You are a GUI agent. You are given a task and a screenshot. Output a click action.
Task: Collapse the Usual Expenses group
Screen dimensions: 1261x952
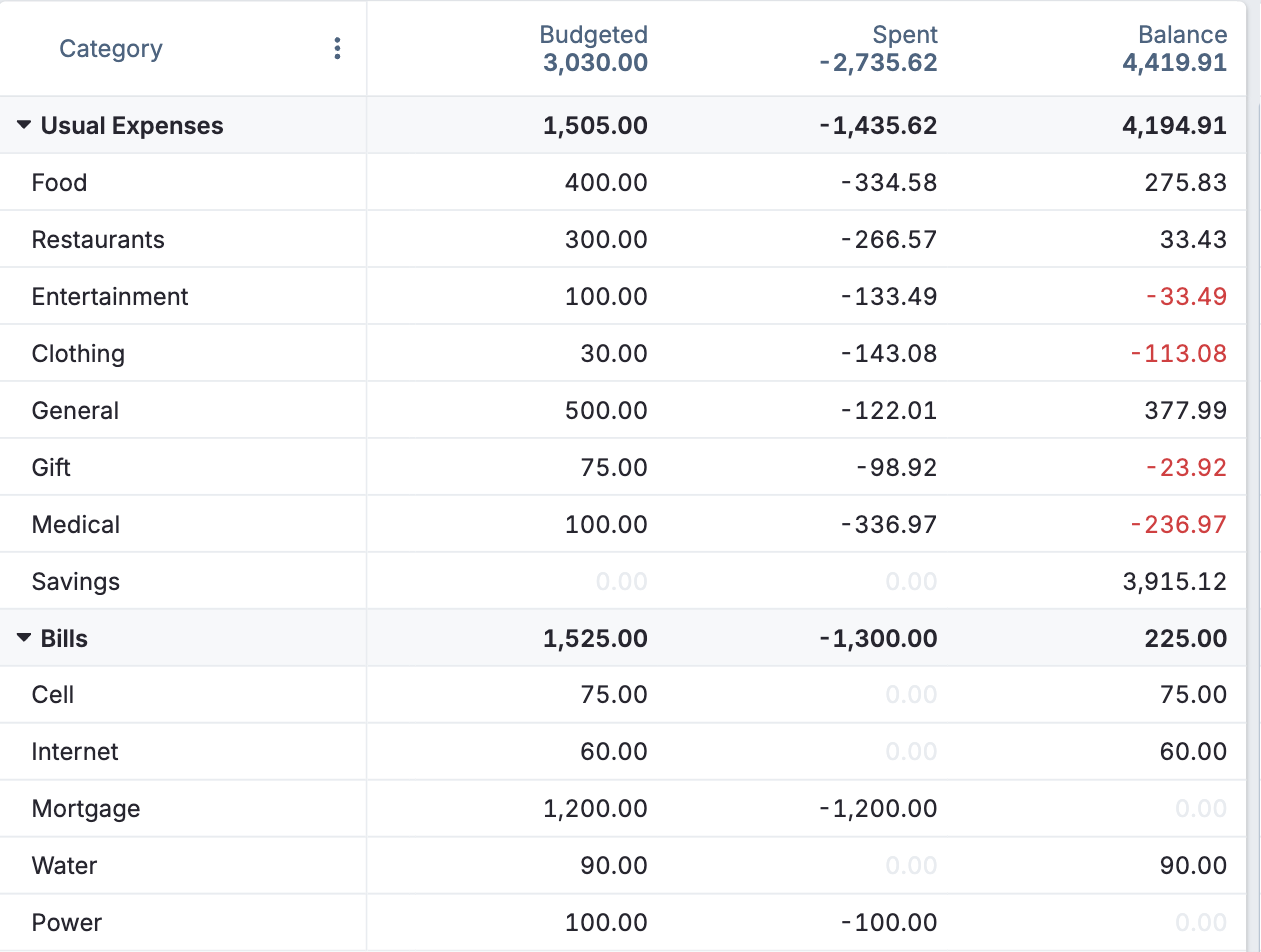(25, 126)
